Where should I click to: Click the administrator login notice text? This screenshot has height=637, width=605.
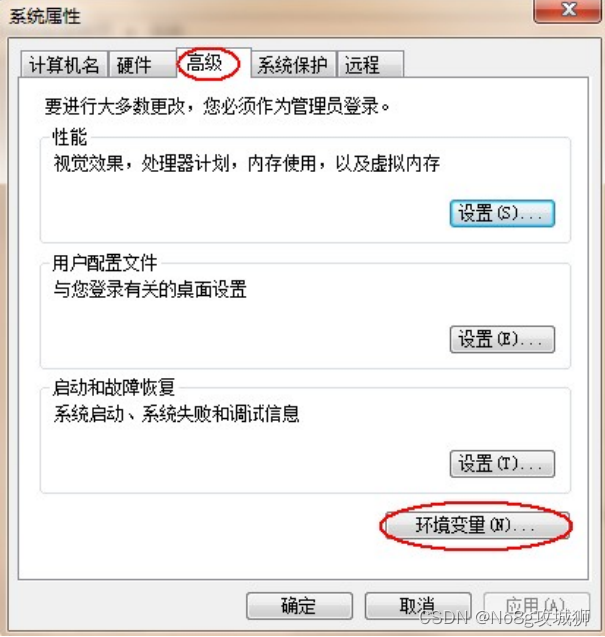tap(217, 106)
